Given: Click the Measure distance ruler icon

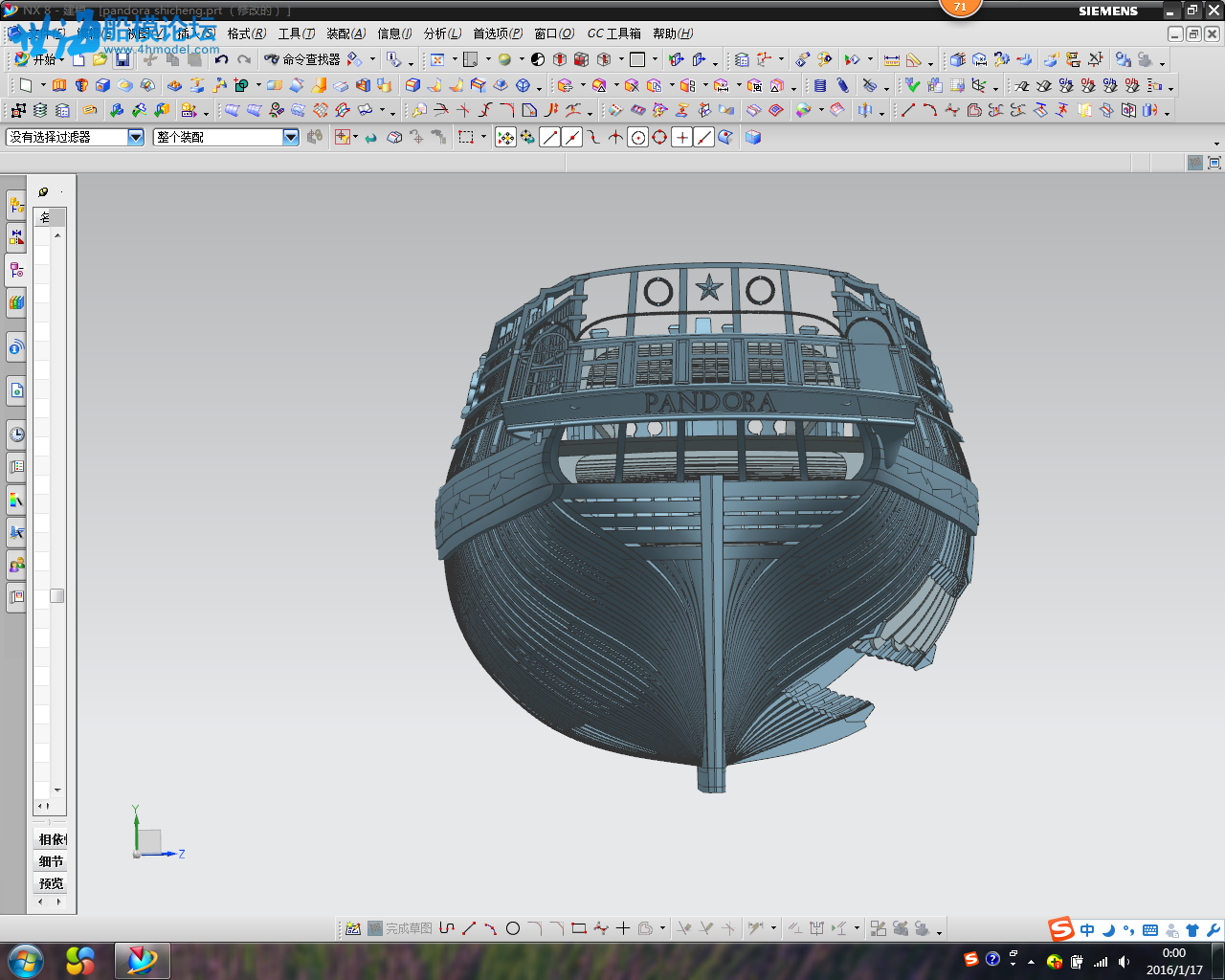Looking at the screenshot, I should point(891,59).
